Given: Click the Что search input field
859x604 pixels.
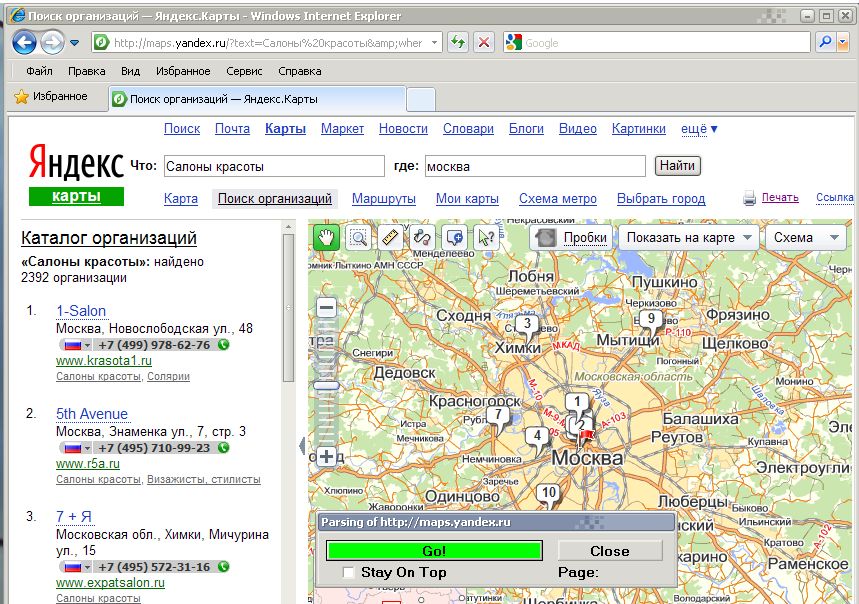Looking at the screenshot, I should point(274,166).
